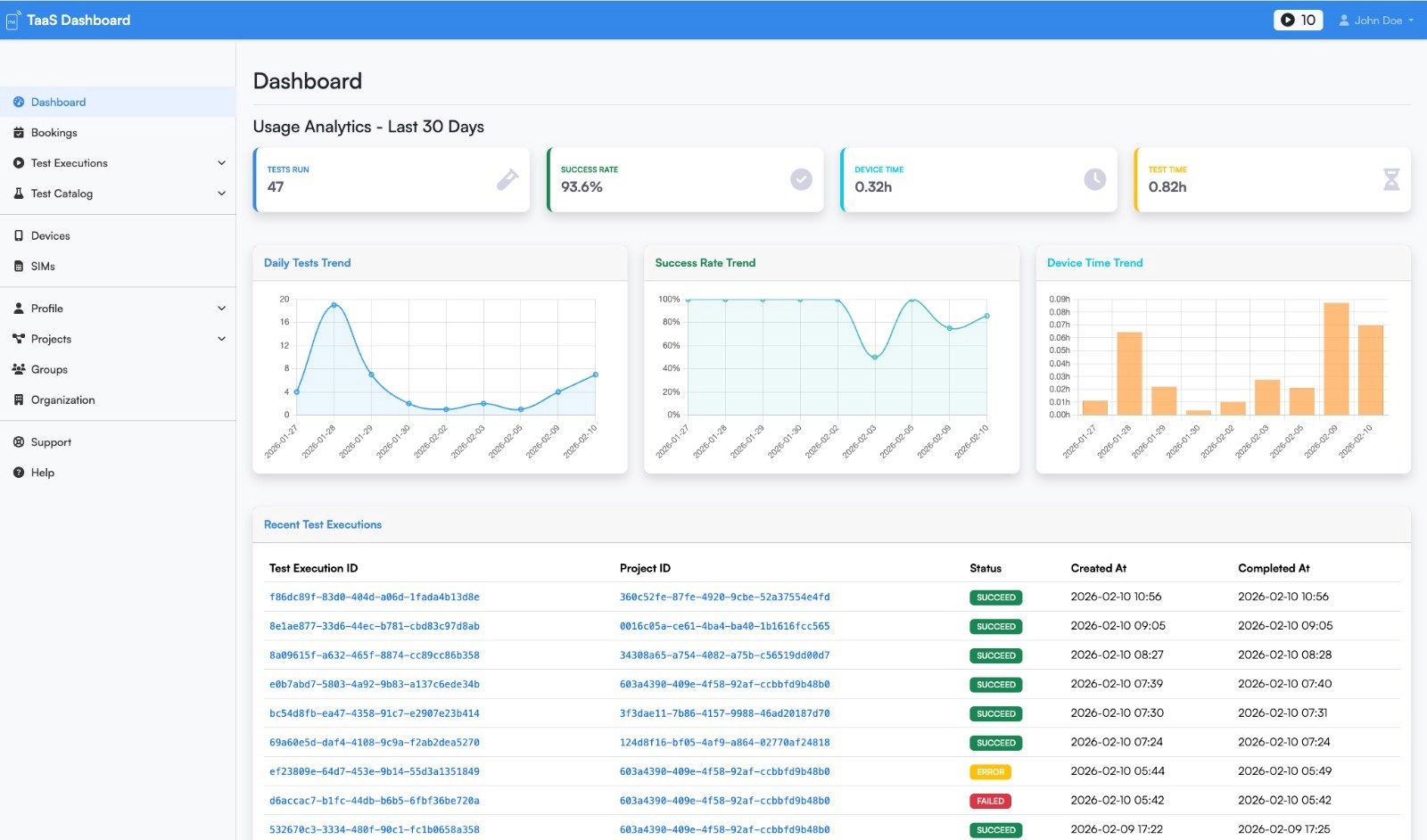Expand the Profile submenu chevron
1427x840 pixels.
pos(221,309)
